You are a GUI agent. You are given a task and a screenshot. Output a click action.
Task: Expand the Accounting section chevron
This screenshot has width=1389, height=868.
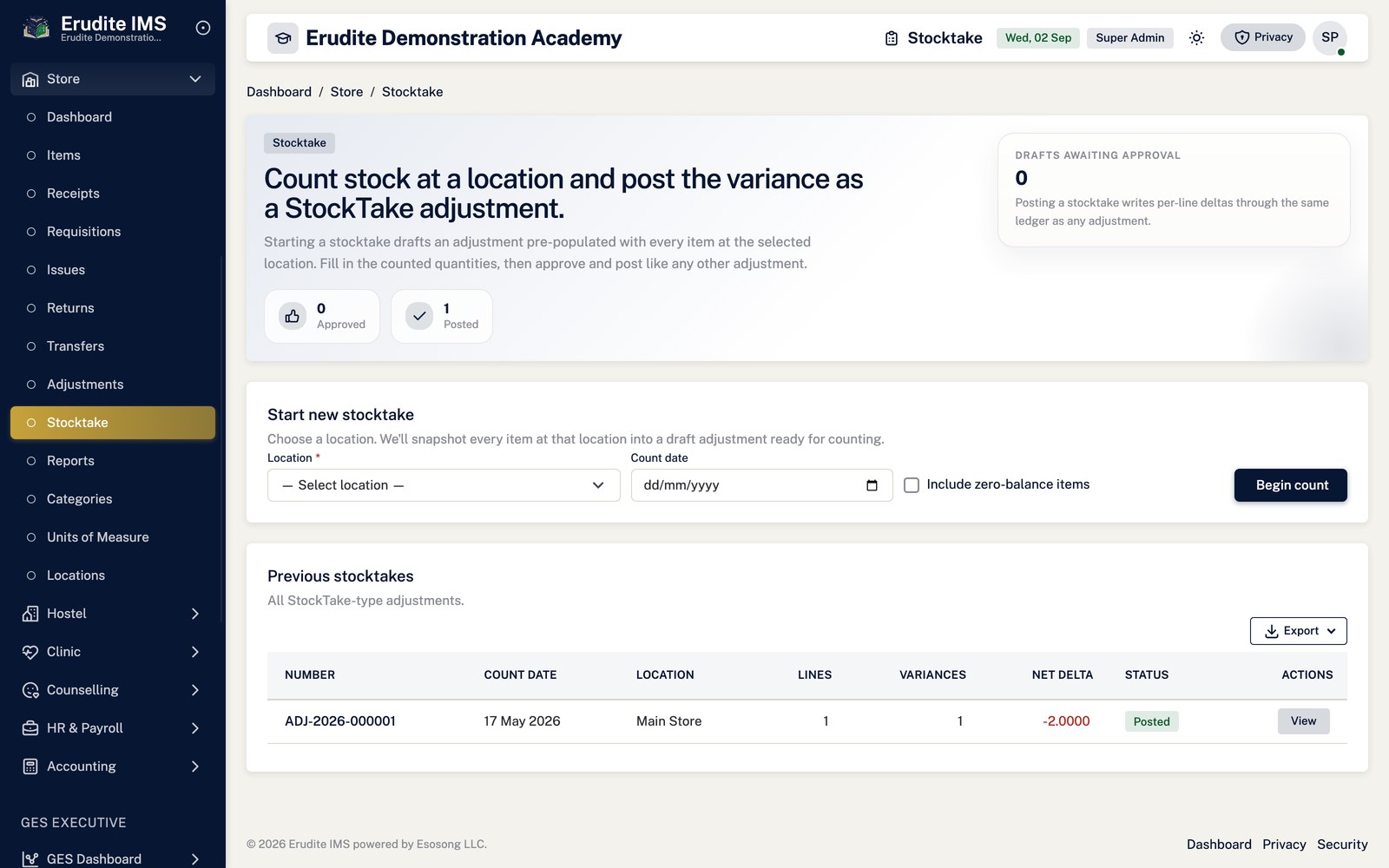[x=195, y=766]
